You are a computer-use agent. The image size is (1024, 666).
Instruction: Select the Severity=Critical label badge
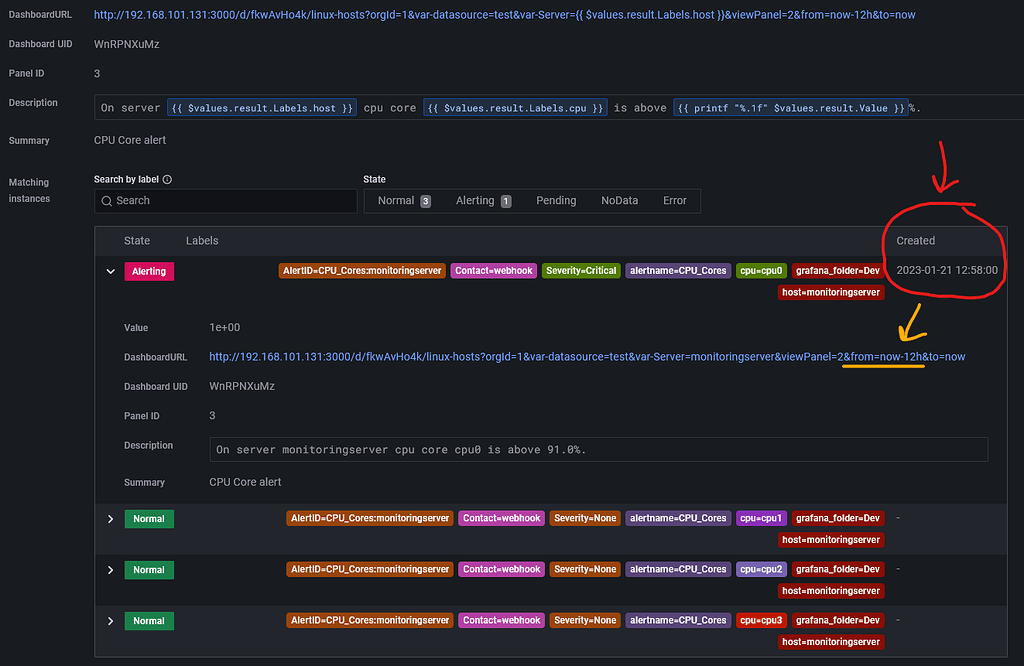pos(580,270)
